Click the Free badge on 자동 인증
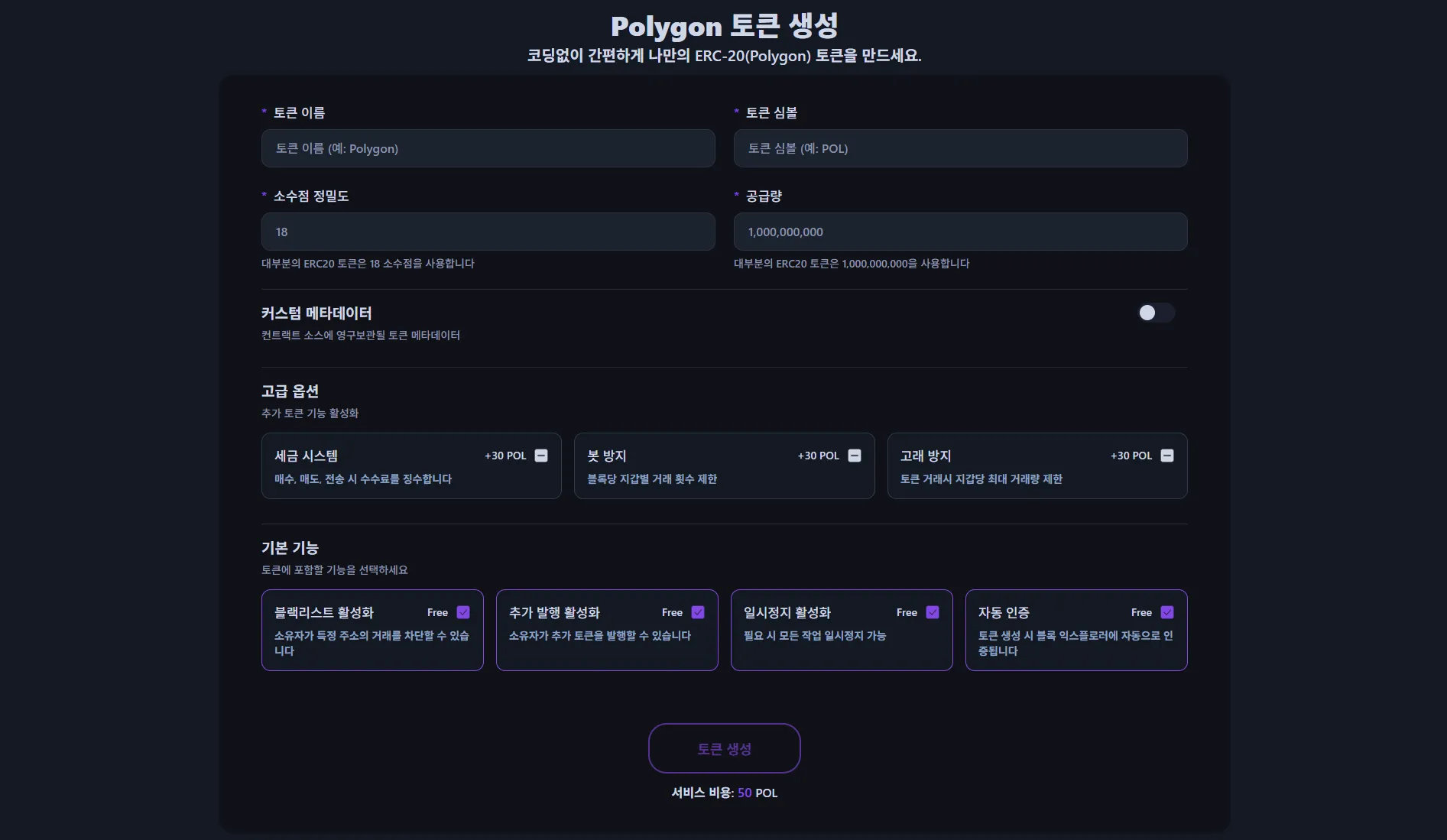Screen dimensions: 1447x840 tap(1141, 612)
